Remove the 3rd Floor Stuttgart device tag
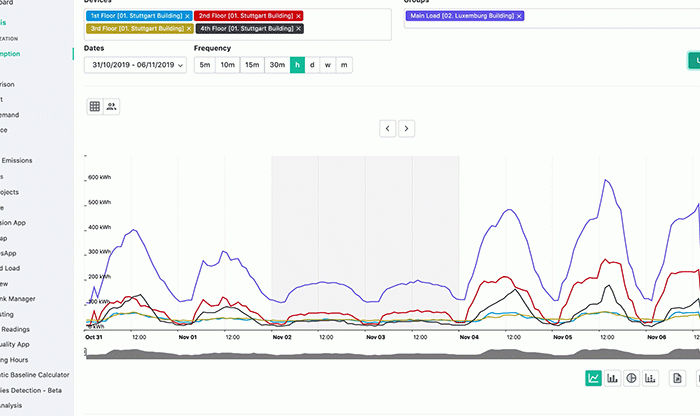This screenshot has height=416, width=700. [189, 29]
